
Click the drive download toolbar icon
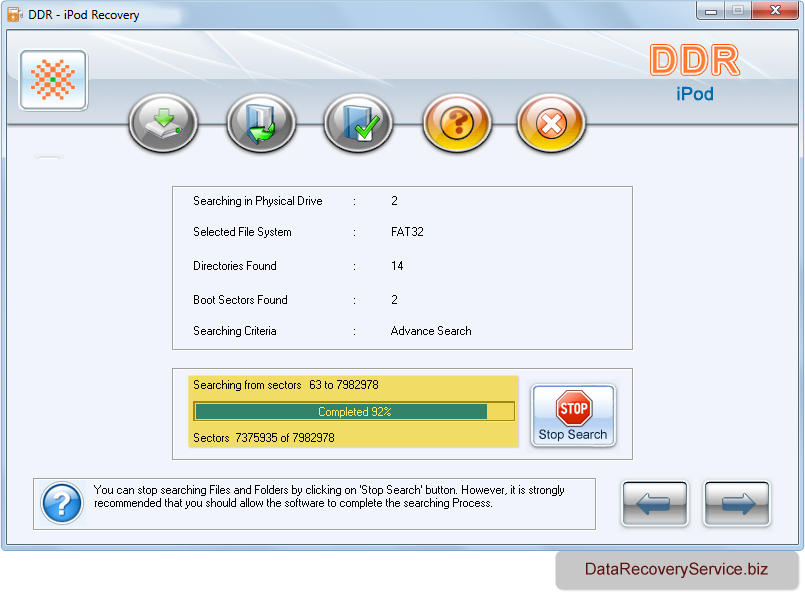click(x=163, y=123)
